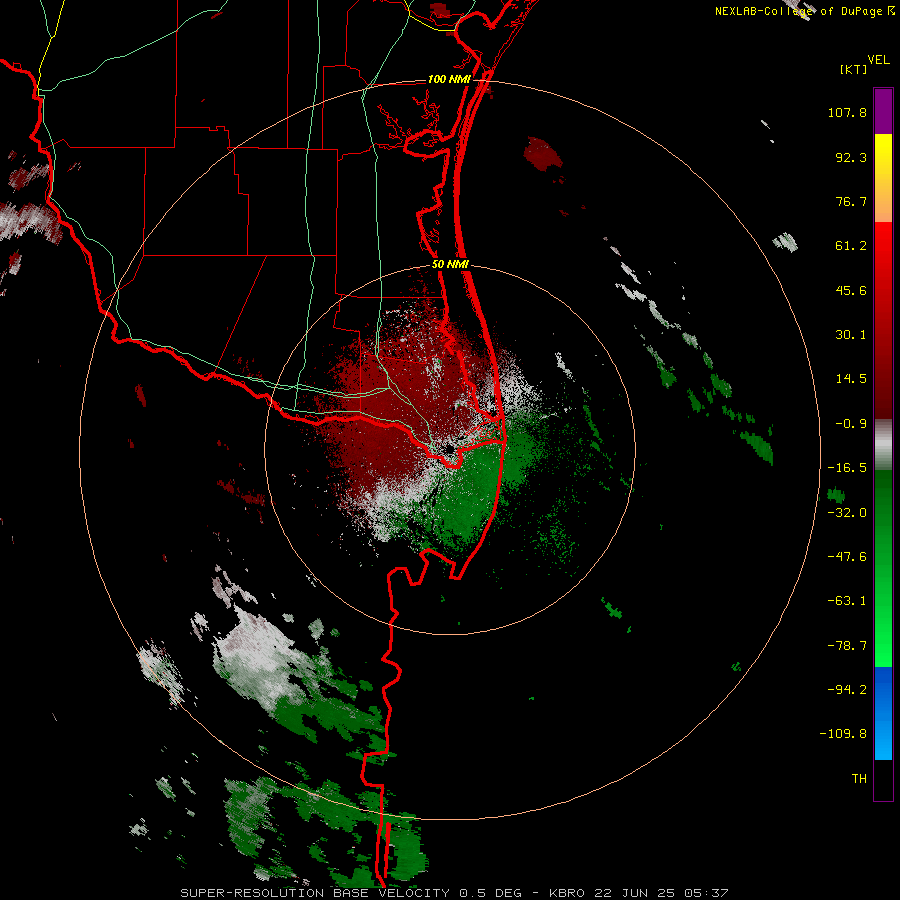Click the -94.2 legend value

[x=847, y=689]
